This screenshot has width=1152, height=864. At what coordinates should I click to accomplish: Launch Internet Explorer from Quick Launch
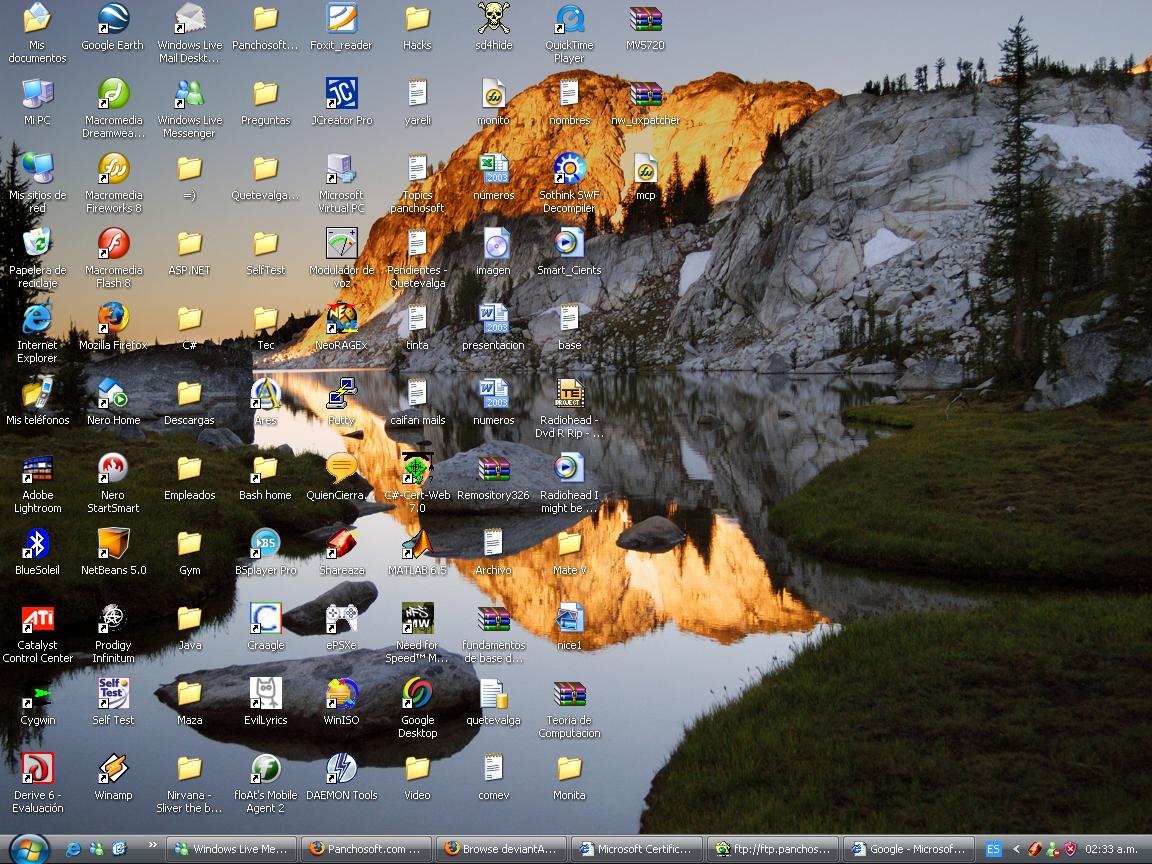pos(73,849)
